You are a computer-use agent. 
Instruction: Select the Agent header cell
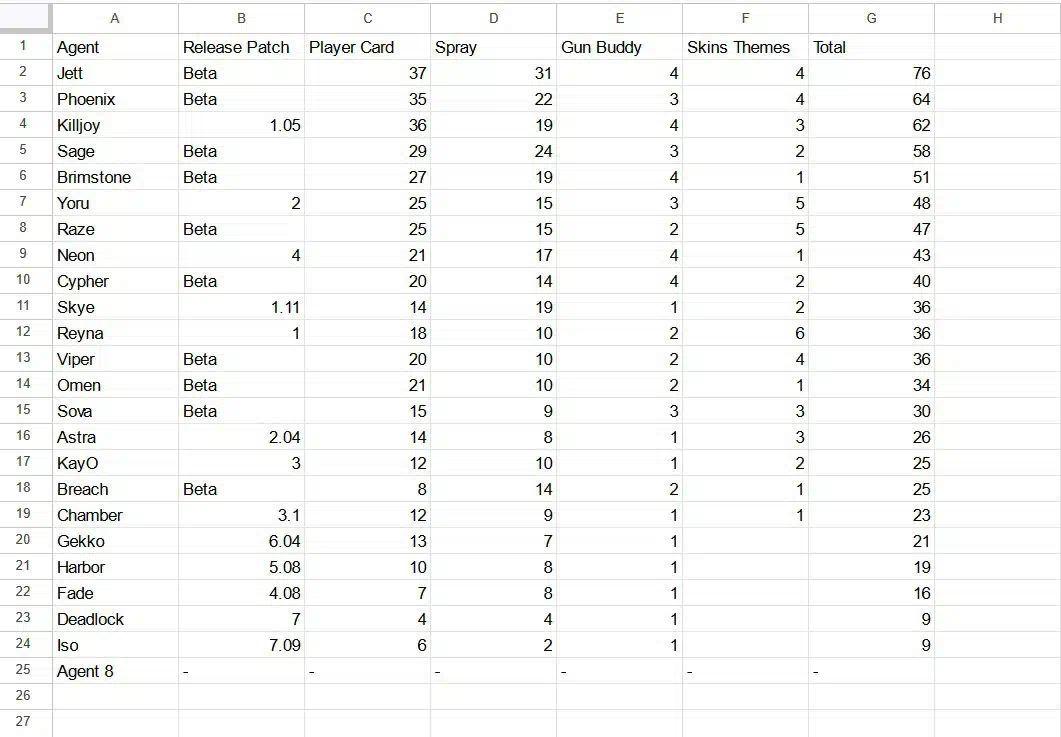[x=115, y=47]
